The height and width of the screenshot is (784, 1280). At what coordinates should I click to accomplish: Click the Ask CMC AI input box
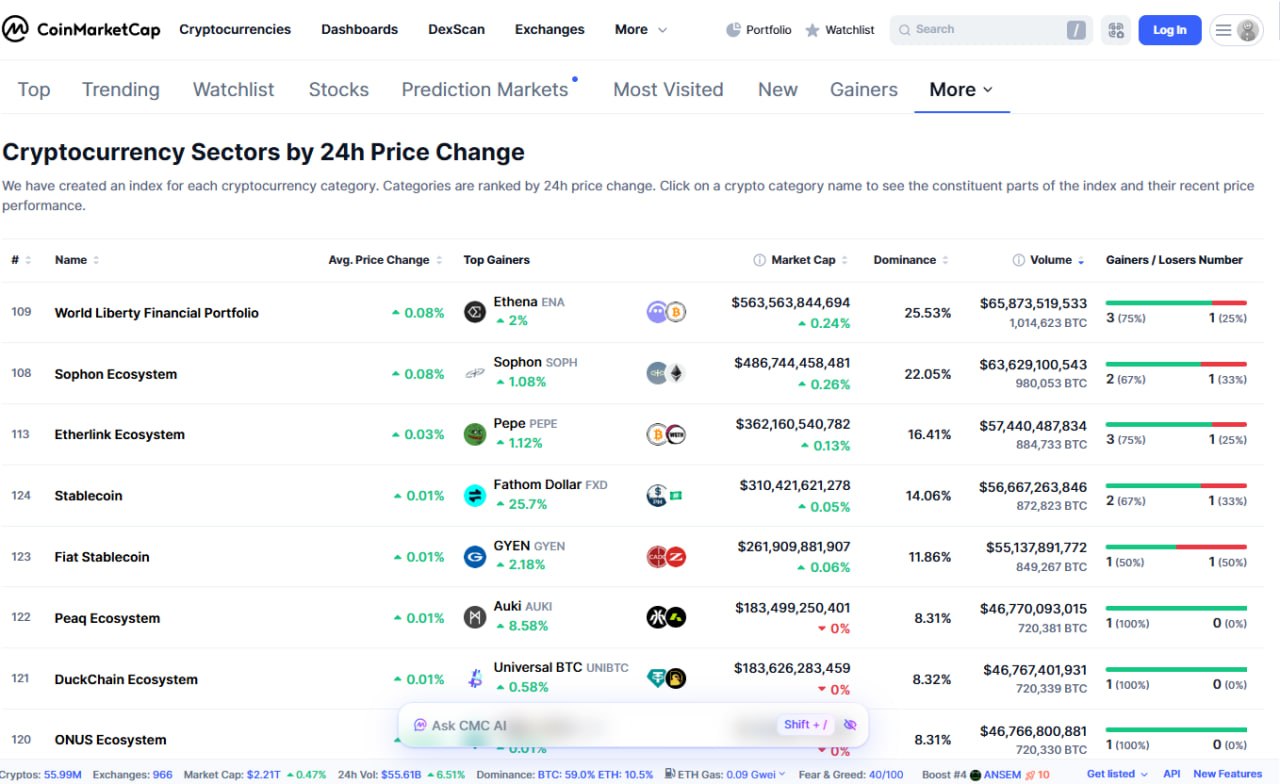633,725
